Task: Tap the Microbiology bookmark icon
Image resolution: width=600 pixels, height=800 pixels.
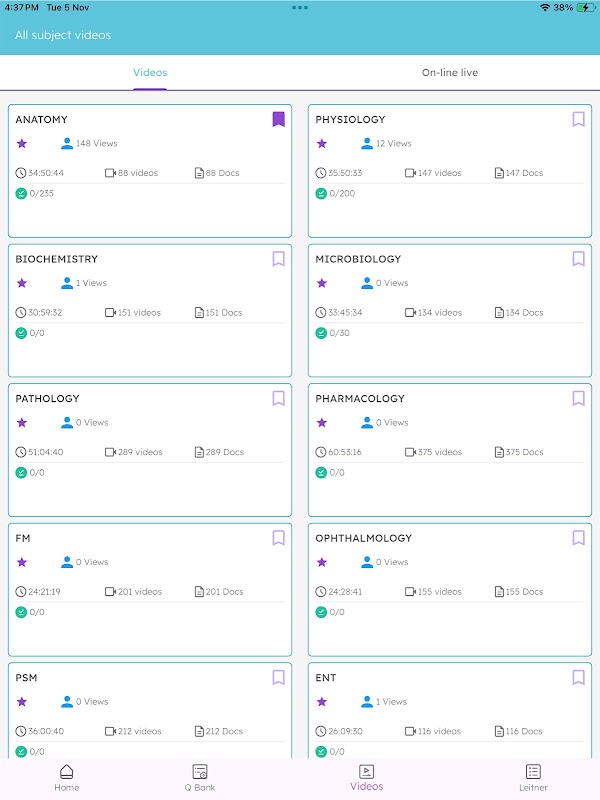Action: (x=578, y=259)
